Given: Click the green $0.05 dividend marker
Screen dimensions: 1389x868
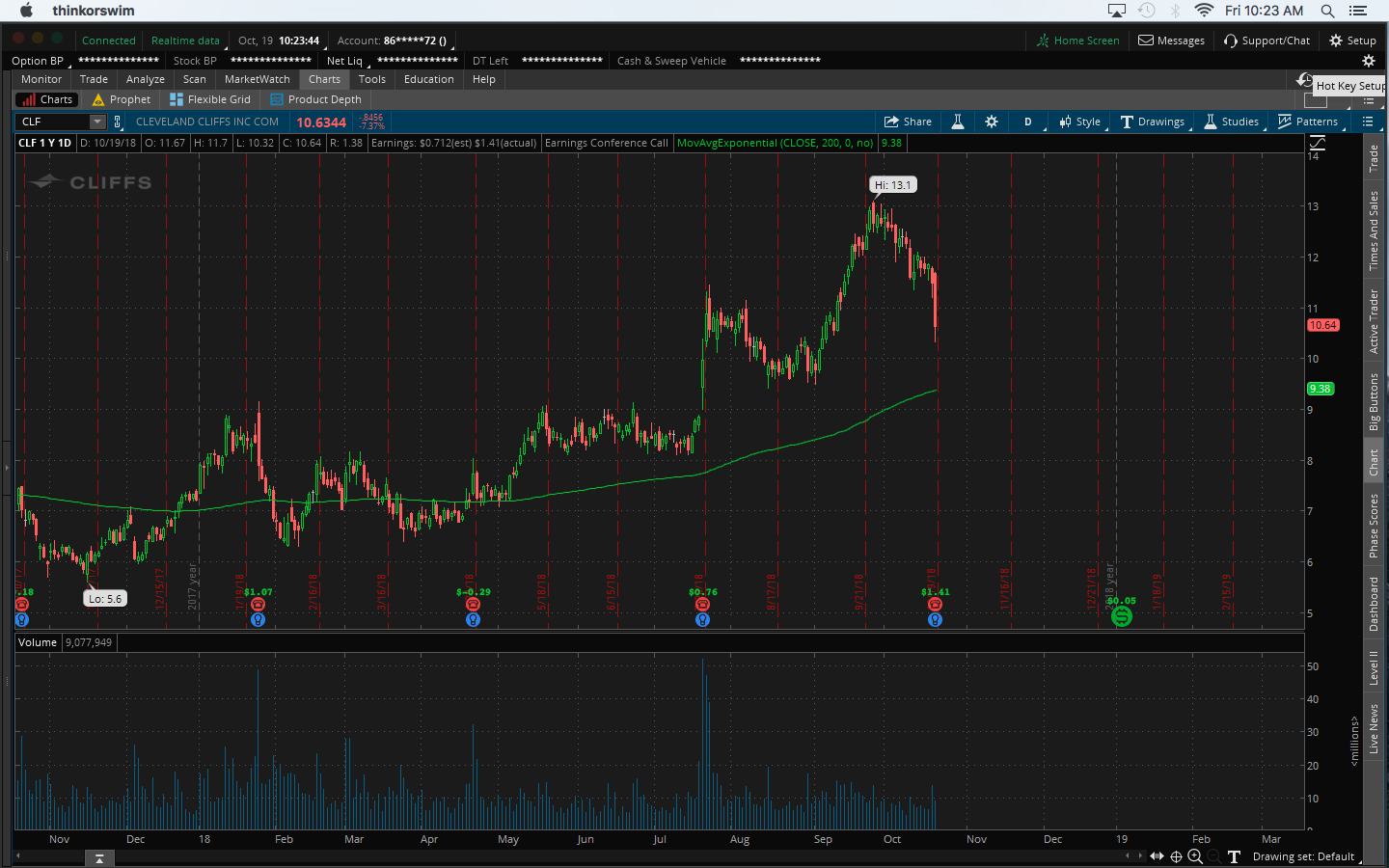Looking at the screenshot, I should tap(1121, 616).
